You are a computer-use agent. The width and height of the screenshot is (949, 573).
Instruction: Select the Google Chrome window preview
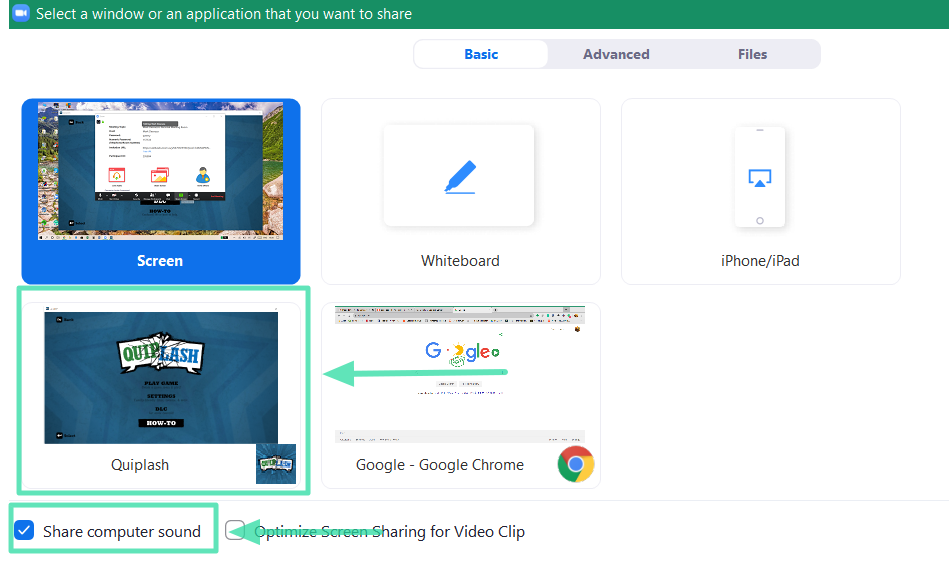pos(460,375)
